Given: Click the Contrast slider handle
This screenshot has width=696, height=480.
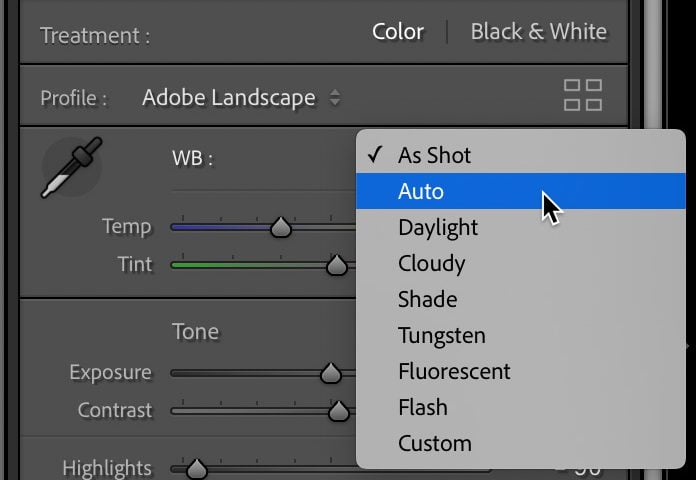Looking at the screenshot, I should pyautogui.click(x=339, y=411).
